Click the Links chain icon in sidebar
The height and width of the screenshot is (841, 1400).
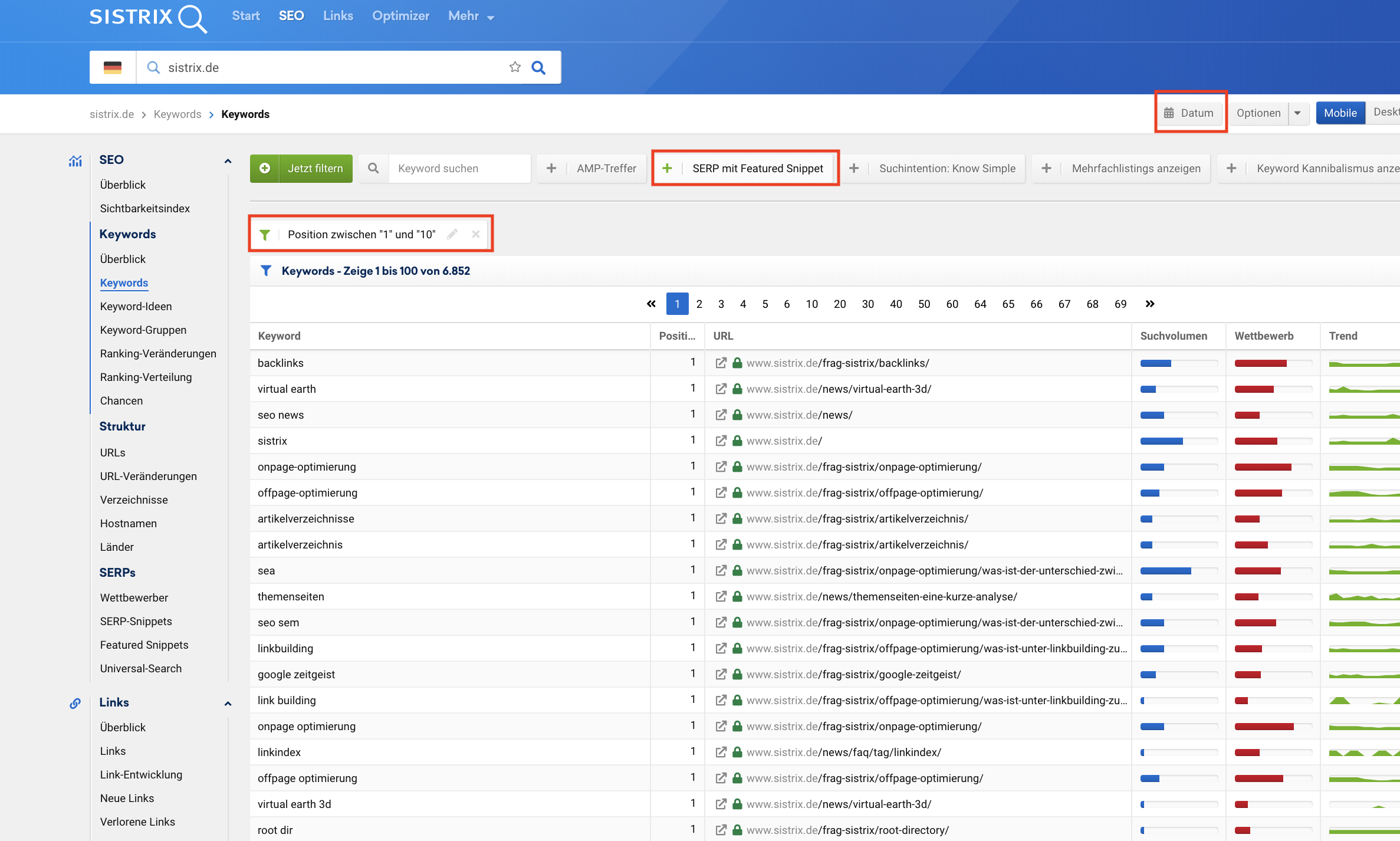click(x=75, y=703)
